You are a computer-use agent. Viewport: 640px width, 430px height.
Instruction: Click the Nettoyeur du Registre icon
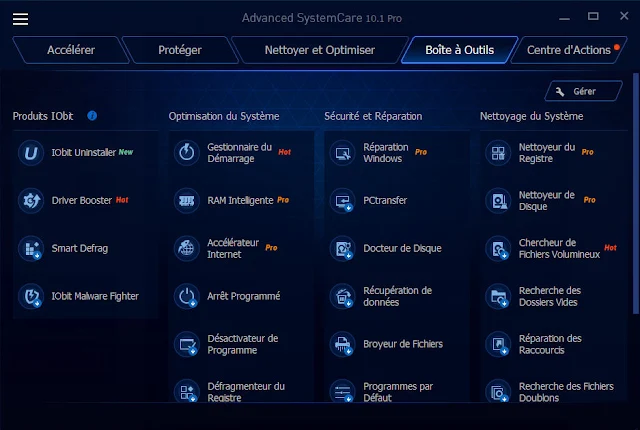point(498,153)
